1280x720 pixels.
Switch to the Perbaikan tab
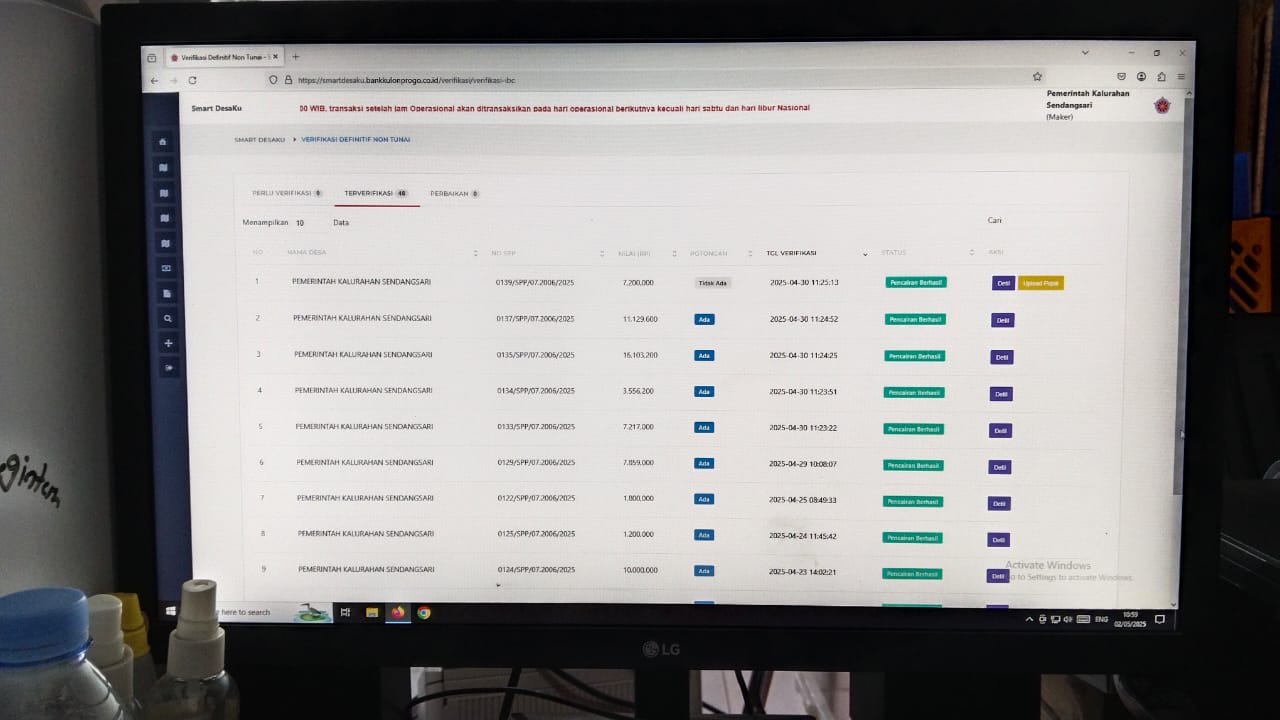click(x=455, y=194)
